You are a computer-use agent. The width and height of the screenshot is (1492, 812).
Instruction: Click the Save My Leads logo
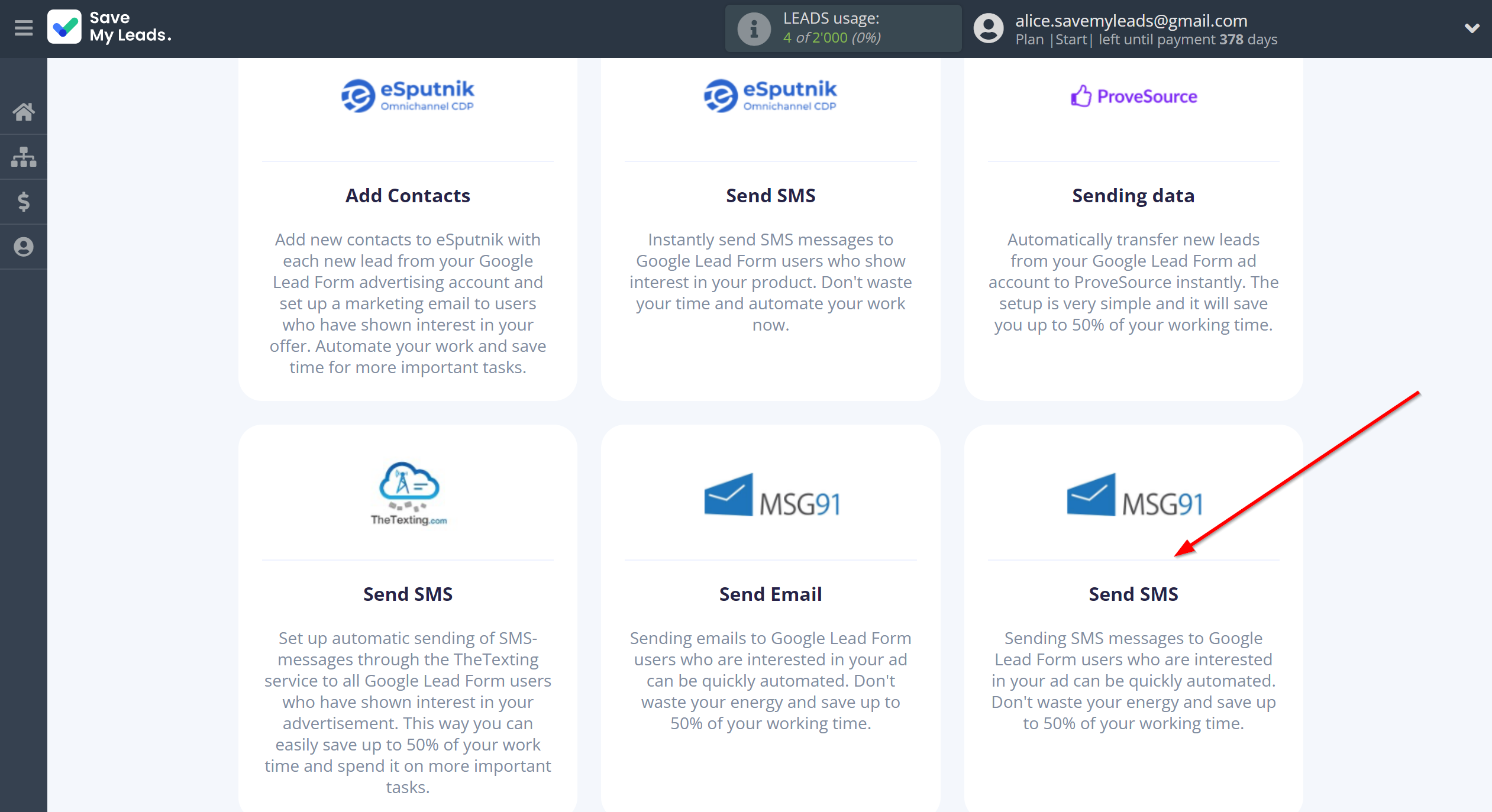(110, 27)
